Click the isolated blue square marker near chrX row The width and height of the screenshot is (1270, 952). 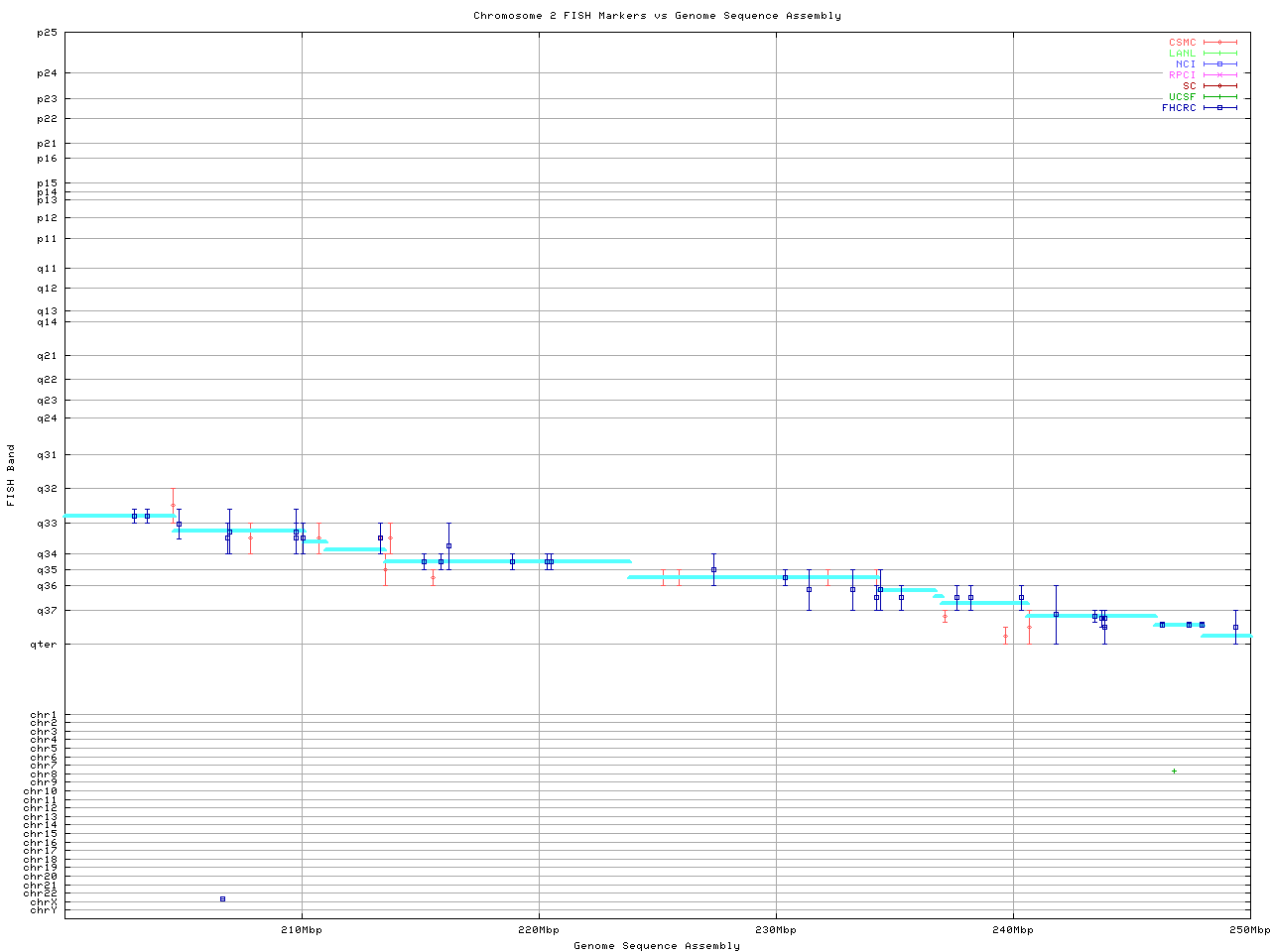[x=222, y=898]
